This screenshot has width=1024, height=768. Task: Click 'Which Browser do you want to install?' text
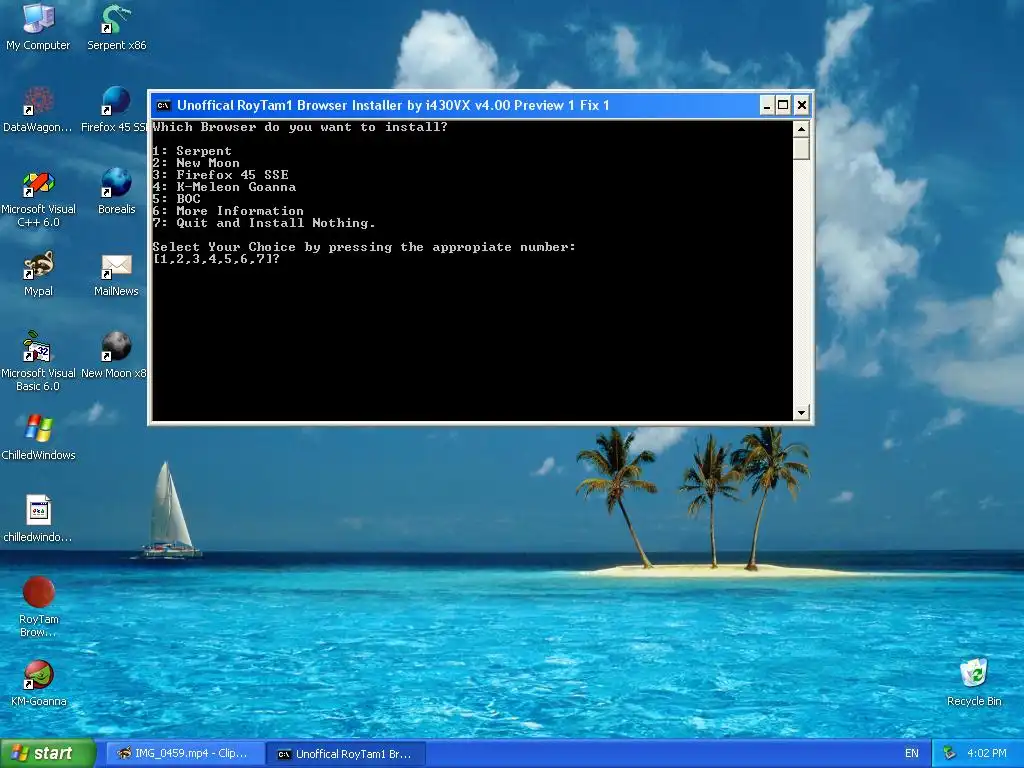(x=300, y=127)
